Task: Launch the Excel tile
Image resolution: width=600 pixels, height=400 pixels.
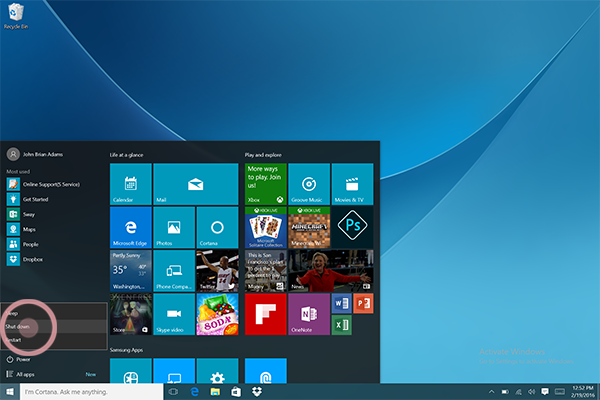Action: click(x=341, y=325)
